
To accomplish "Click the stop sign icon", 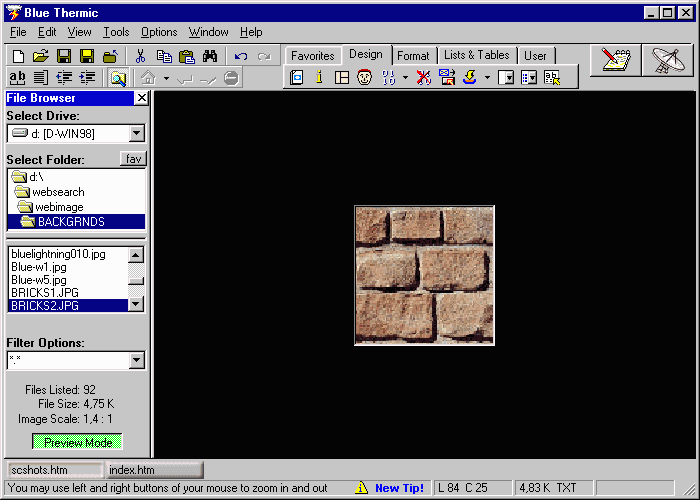I will coord(231,78).
